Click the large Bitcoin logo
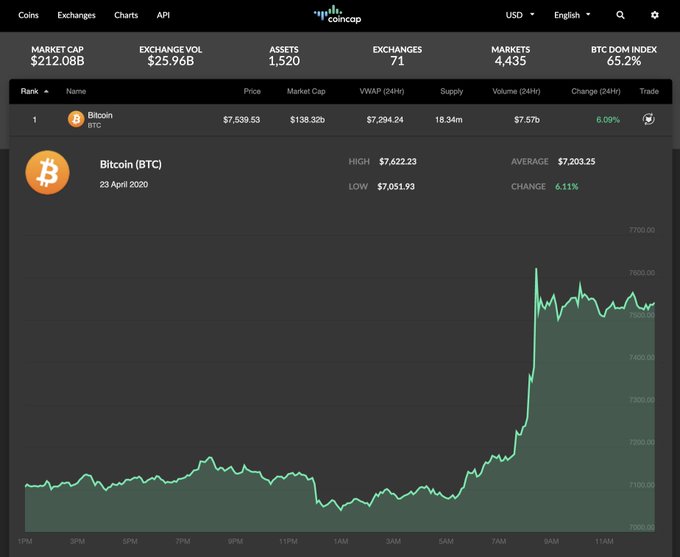Image resolution: width=680 pixels, height=557 pixels. (47, 172)
